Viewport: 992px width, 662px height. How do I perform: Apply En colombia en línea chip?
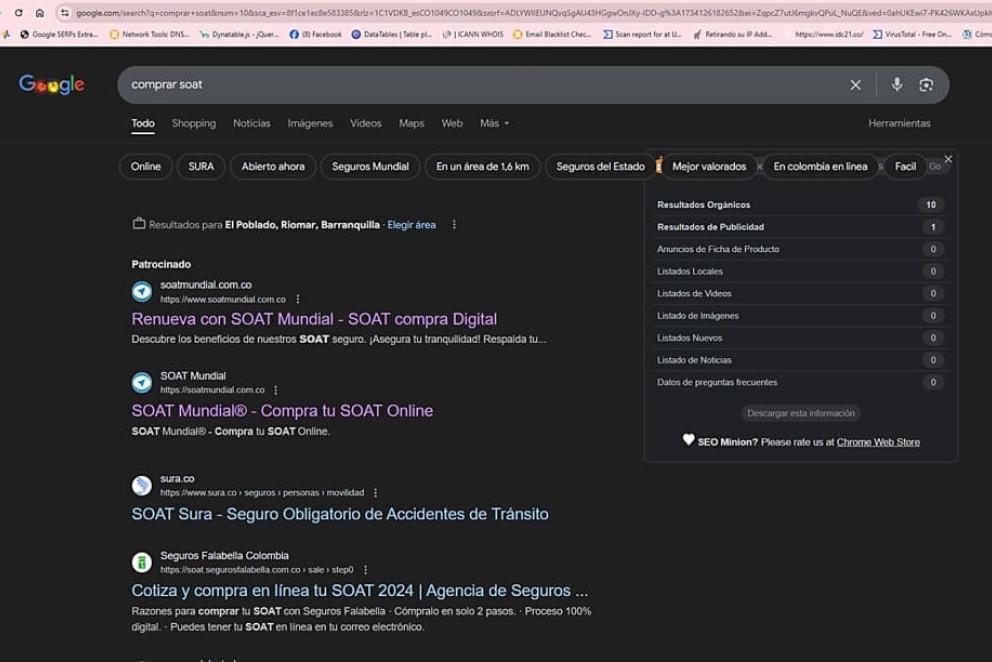click(x=821, y=166)
